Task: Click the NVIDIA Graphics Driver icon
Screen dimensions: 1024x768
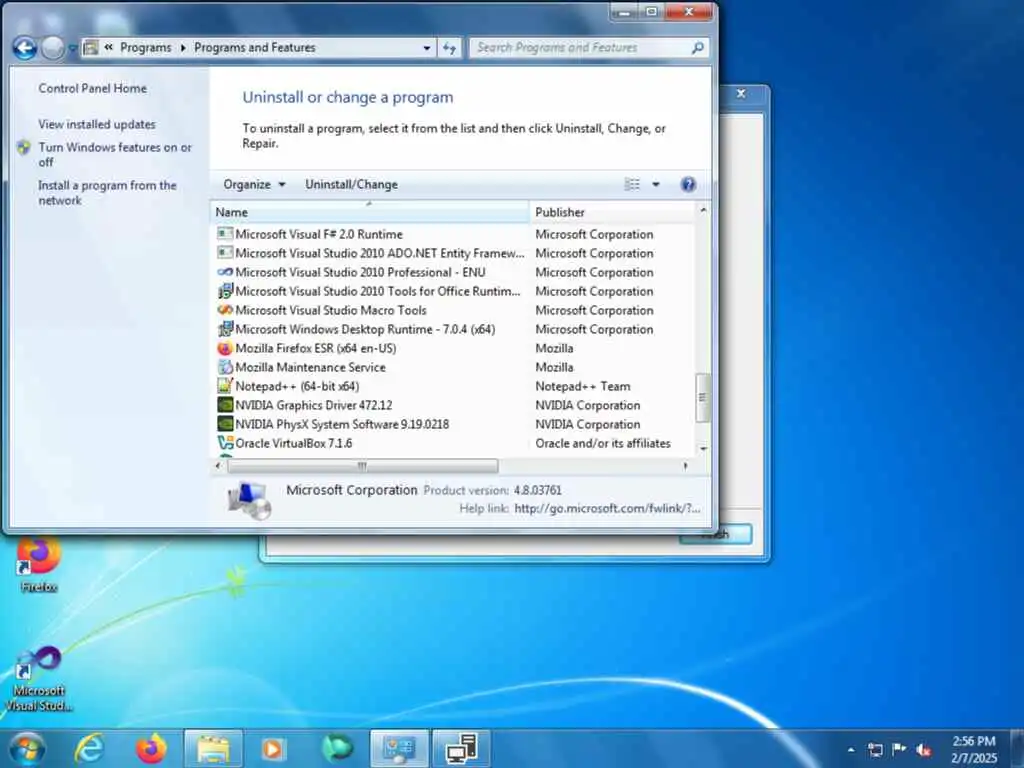Action: point(225,405)
